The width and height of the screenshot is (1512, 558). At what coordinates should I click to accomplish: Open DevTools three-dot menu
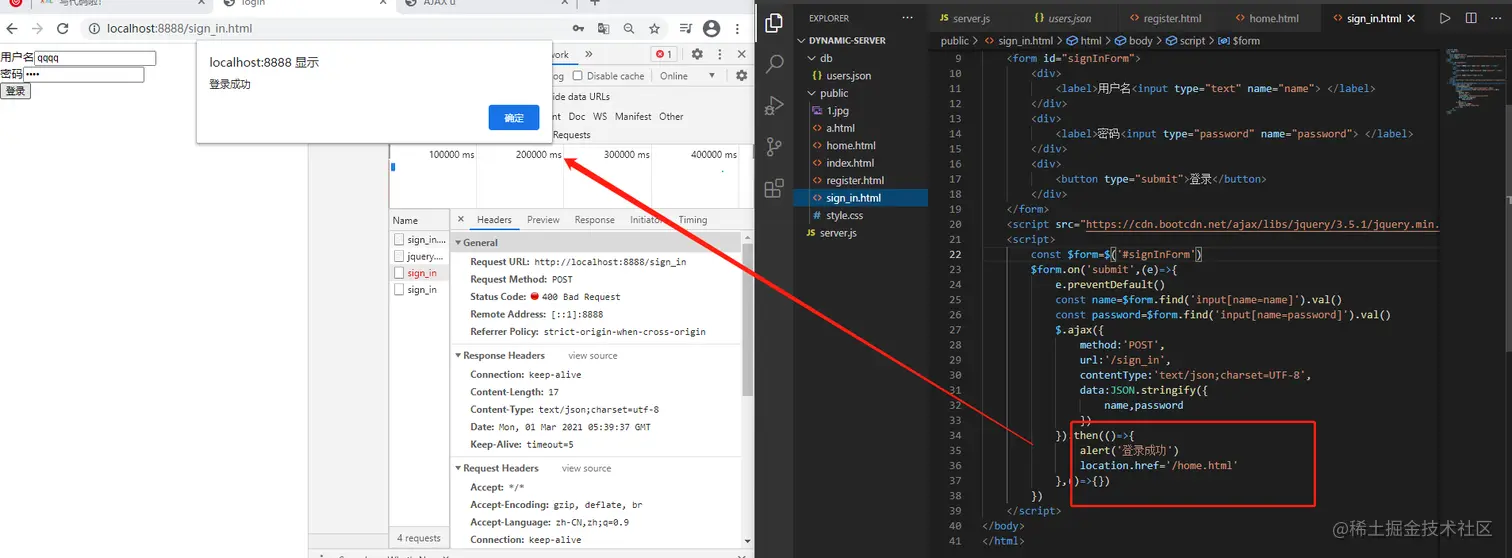point(719,54)
